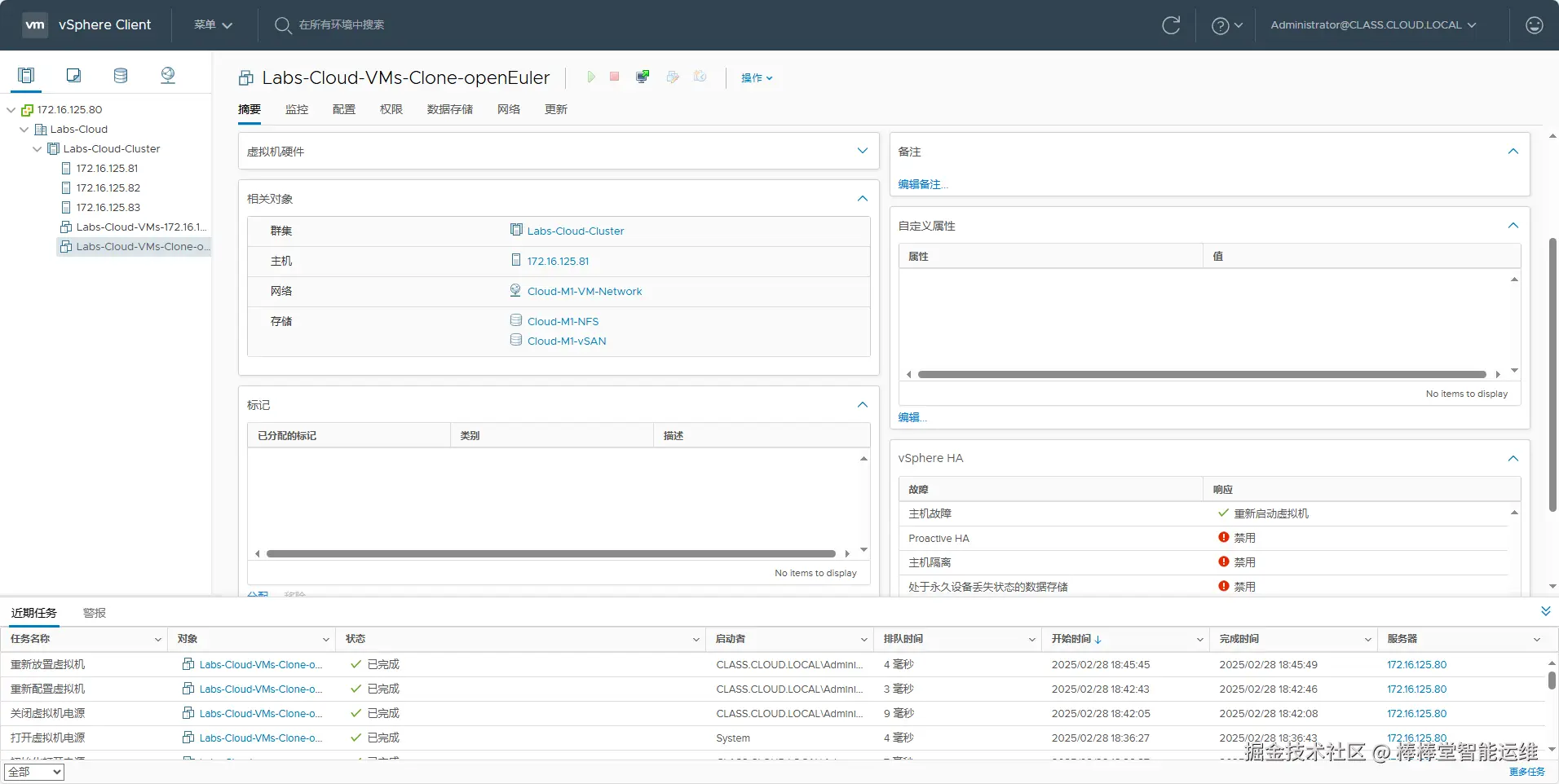Screen dimensions: 1559x784
Task: Switch to the 数据存储 tab
Action: (450, 109)
